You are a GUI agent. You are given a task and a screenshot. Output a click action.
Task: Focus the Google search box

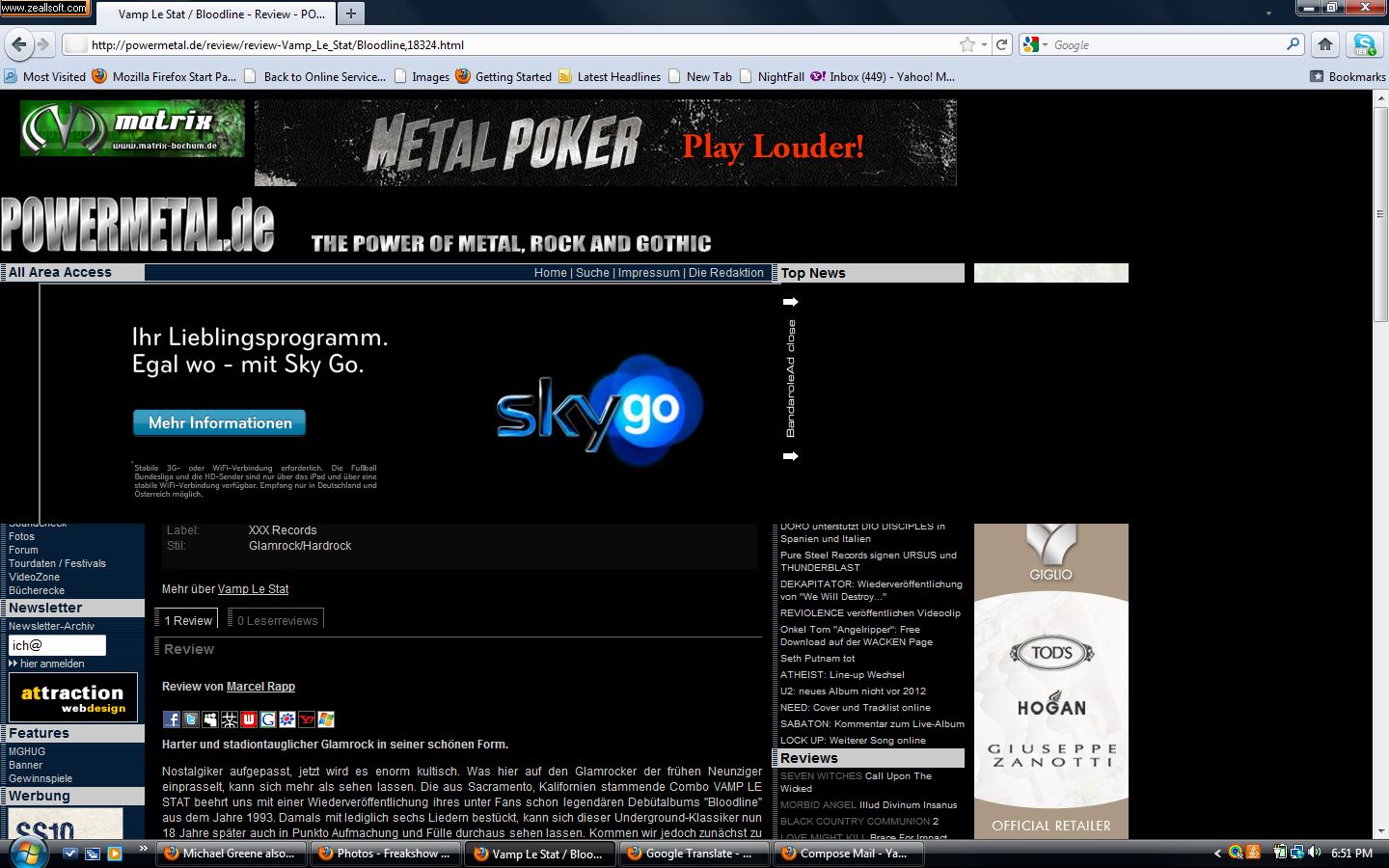click(x=1167, y=44)
